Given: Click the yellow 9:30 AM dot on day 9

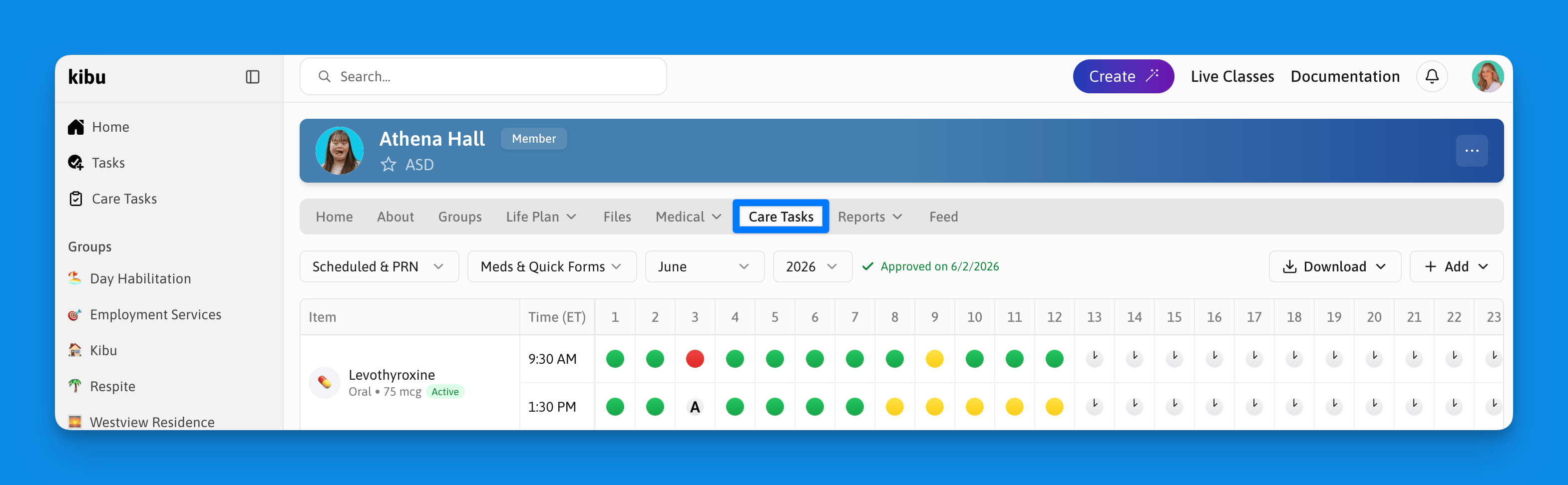Looking at the screenshot, I should tap(934, 358).
